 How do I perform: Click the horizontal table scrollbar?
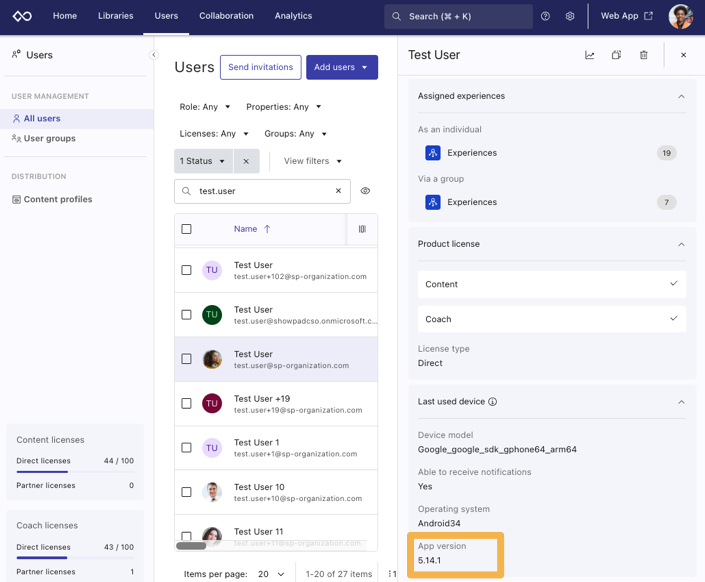click(x=191, y=546)
